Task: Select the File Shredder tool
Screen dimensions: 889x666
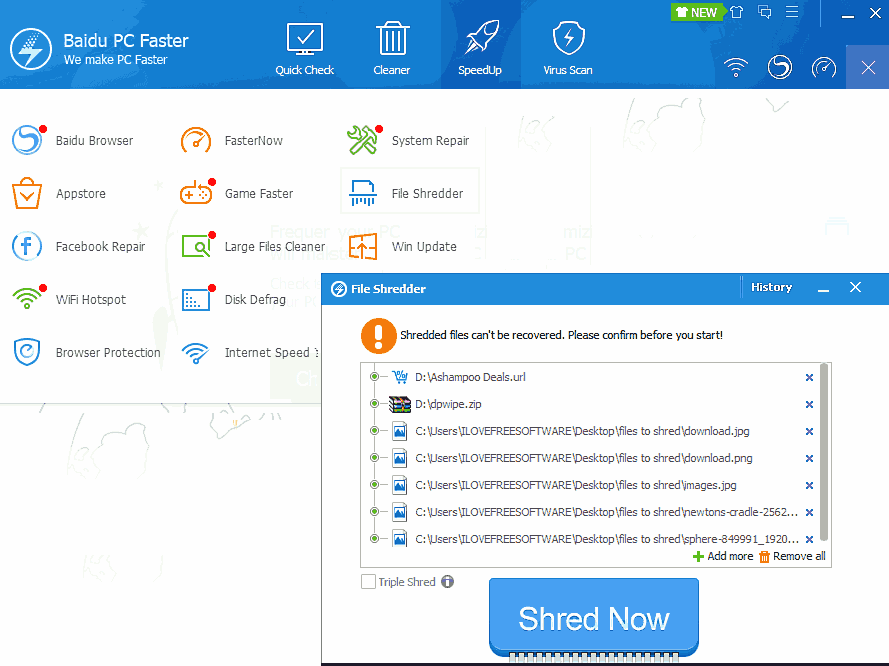Action: pyautogui.click(x=410, y=191)
